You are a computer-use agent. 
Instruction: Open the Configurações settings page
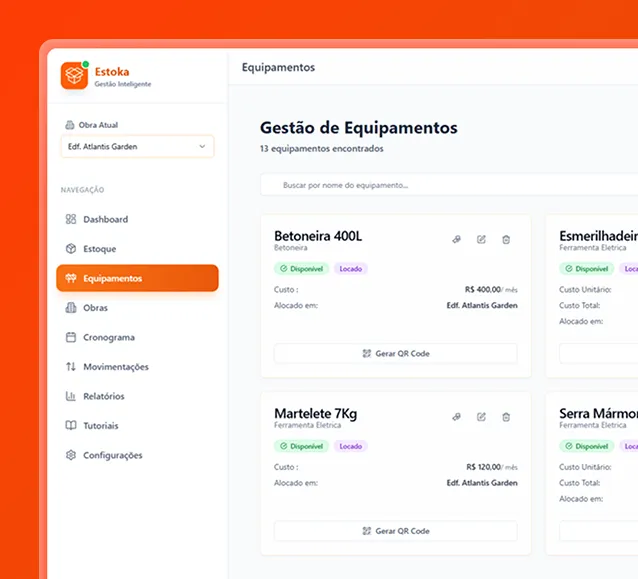pos(112,455)
